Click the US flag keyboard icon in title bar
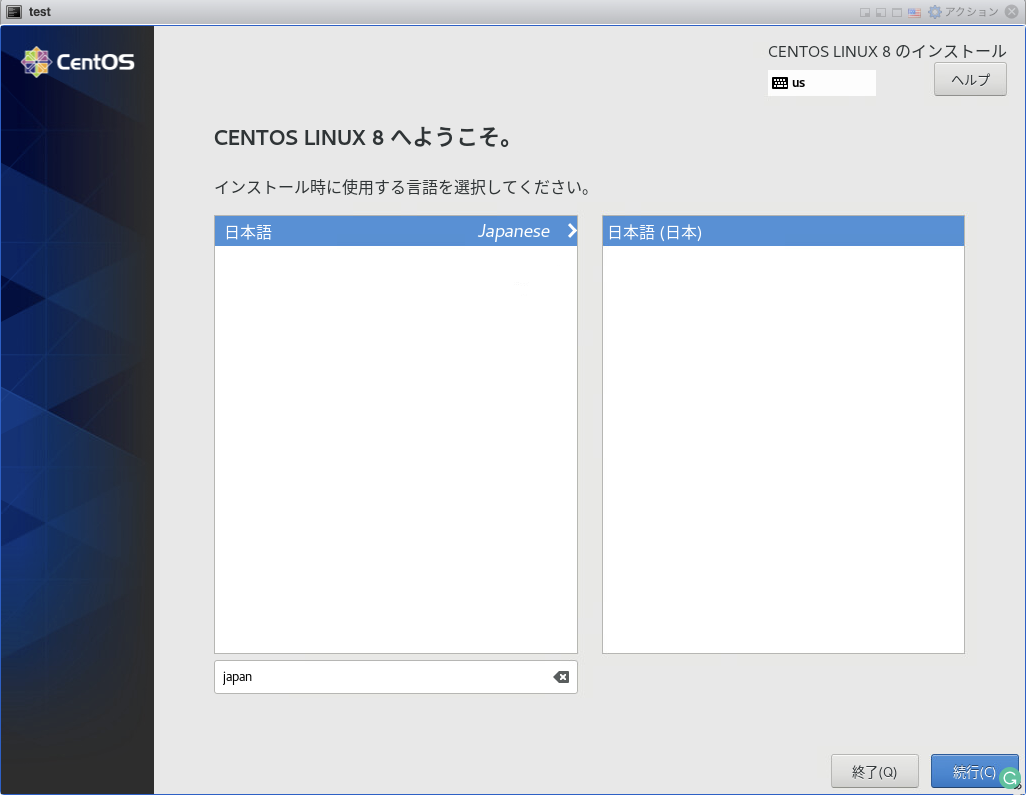Viewport: 1026px width, 795px height. click(x=914, y=12)
